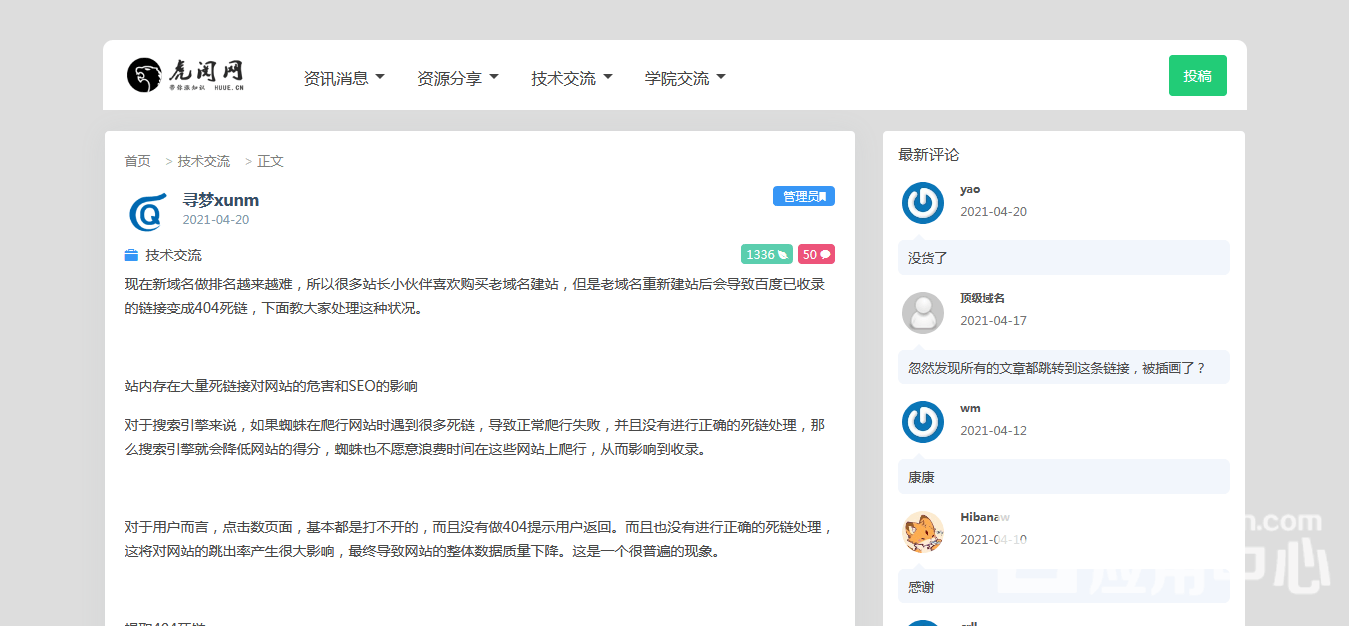The width and height of the screenshot is (1349, 626).
Task: Click Hibanaw's fox avatar
Action: [x=922, y=532]
